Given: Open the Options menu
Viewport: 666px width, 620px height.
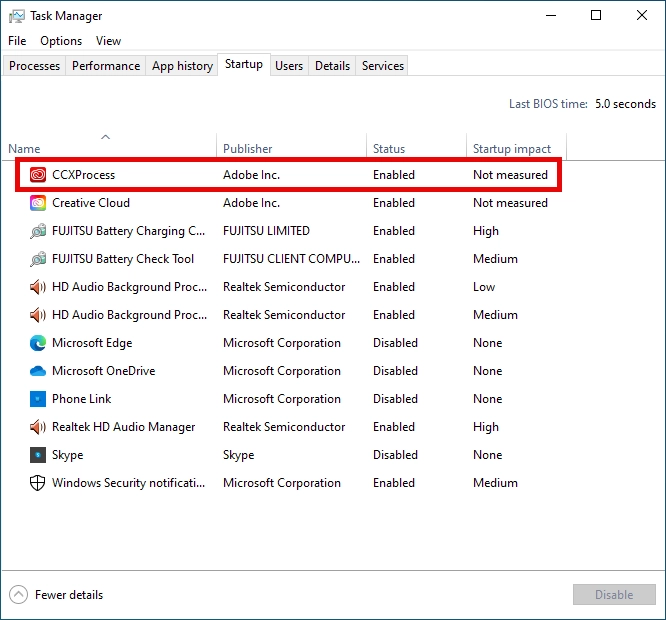Looking at the screenshot, I should pyautogui.click(x=61, y=41).
